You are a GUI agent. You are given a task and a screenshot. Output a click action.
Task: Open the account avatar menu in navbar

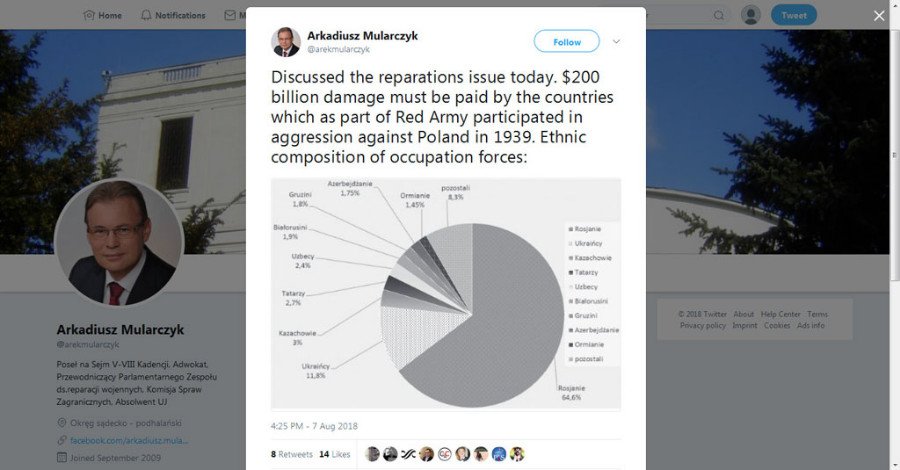click(x=751, y=15)
